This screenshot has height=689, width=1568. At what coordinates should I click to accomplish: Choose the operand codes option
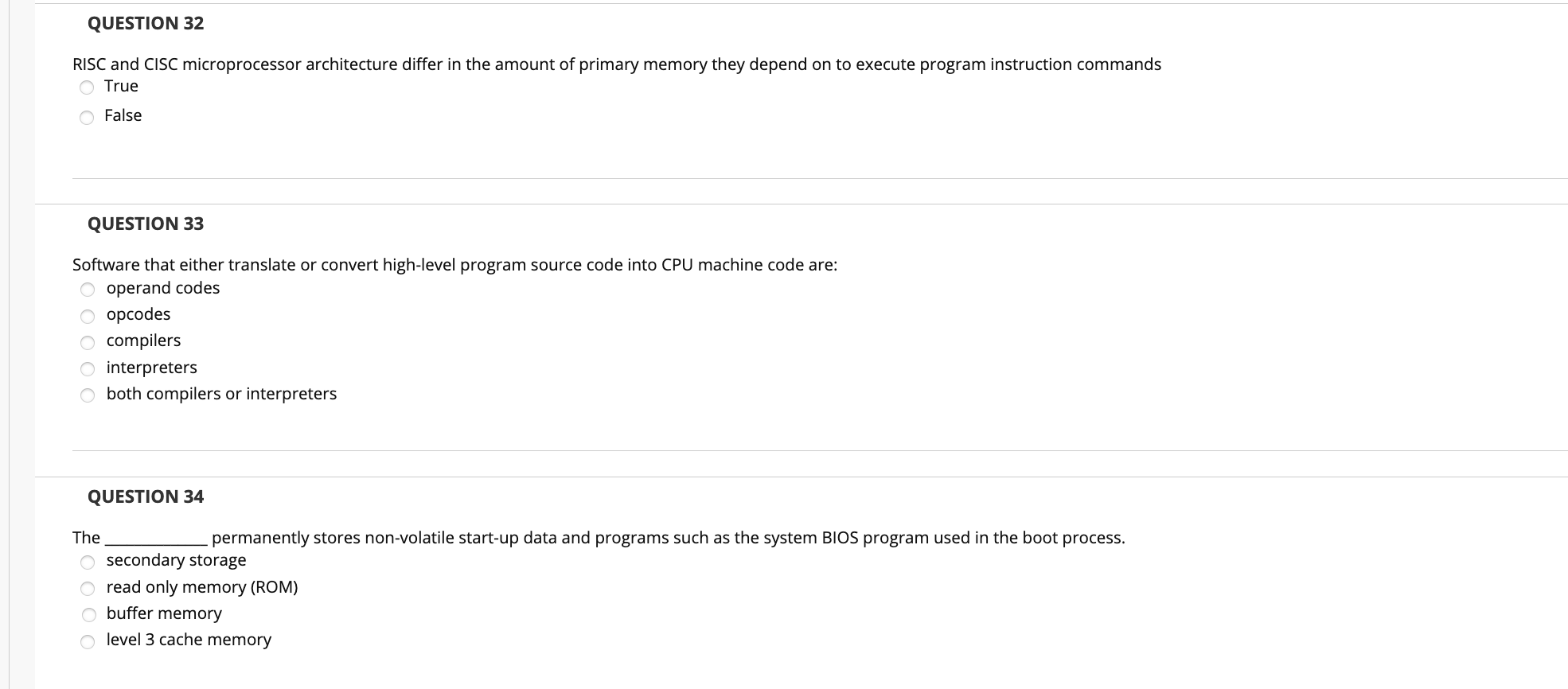[x=88, y=289]
